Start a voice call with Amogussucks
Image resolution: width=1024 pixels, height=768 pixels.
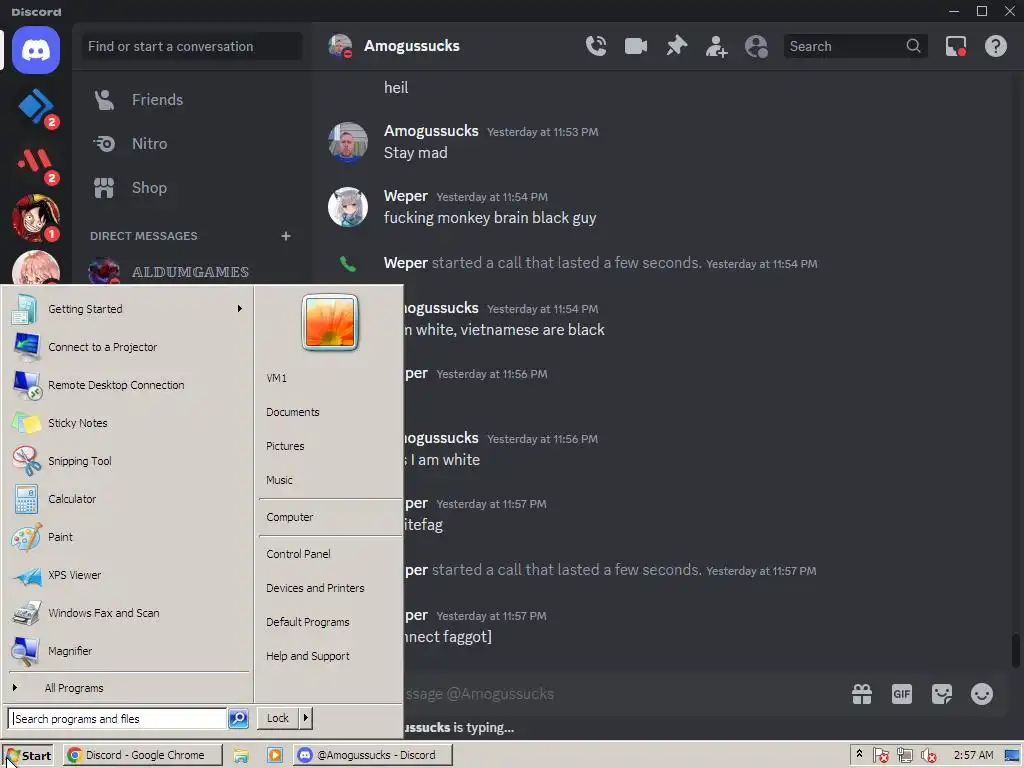[x=596, y=46]
